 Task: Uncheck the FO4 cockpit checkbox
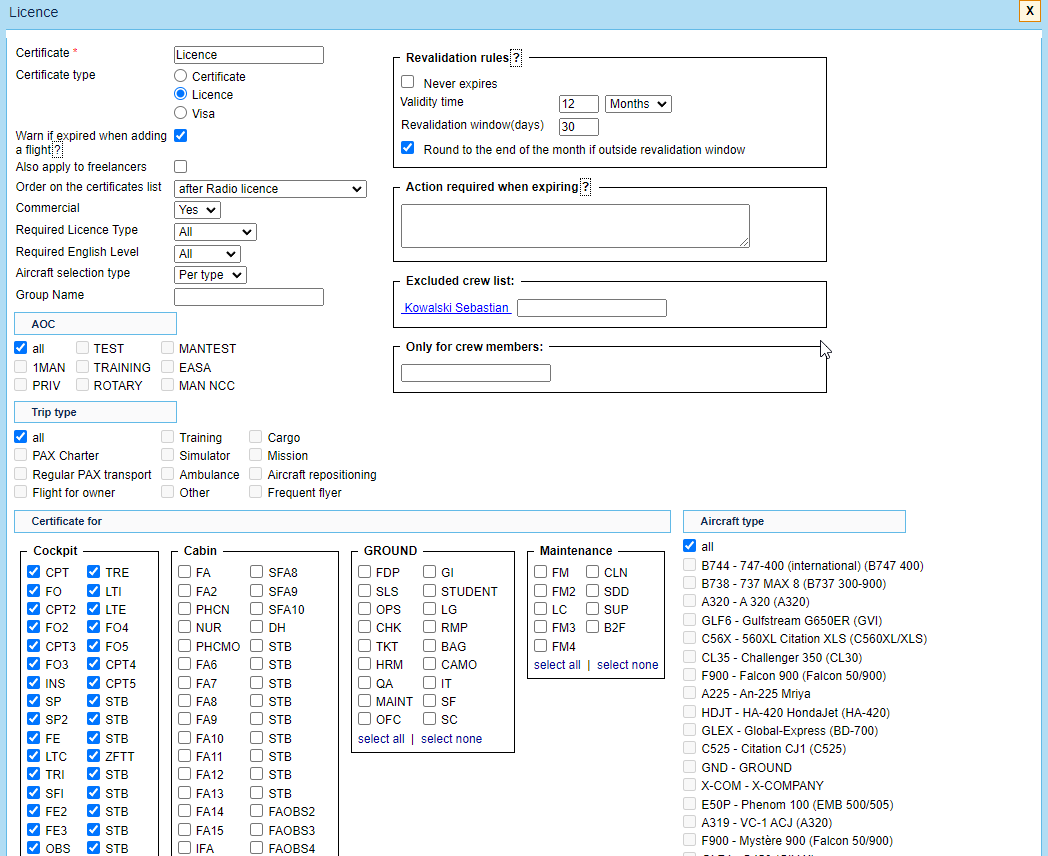[94, 627]
